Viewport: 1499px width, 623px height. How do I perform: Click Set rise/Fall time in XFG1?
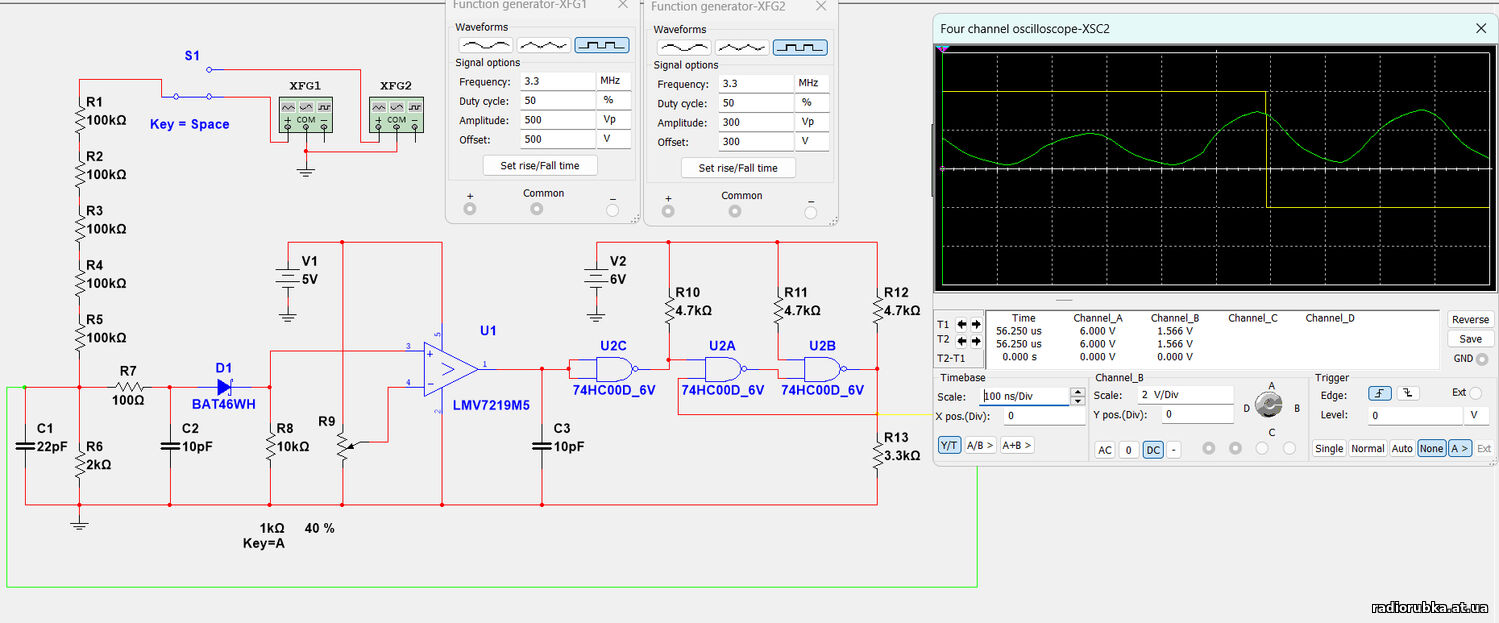[539, 165]
